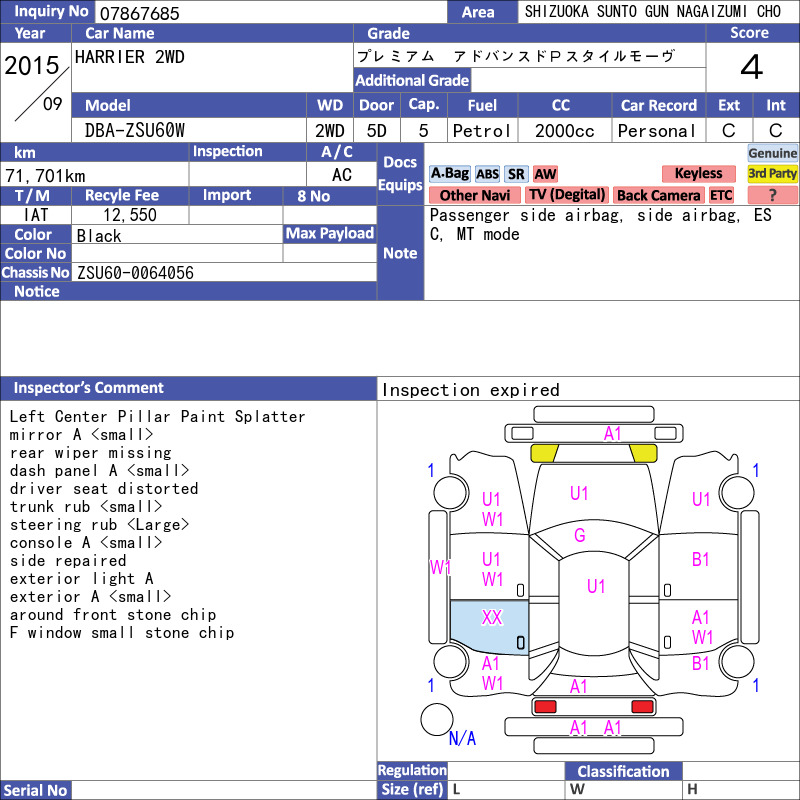Click the Chassis No value ZSU60-0064056
This screenshot has width=800, height=800.
tap(135, 273)
